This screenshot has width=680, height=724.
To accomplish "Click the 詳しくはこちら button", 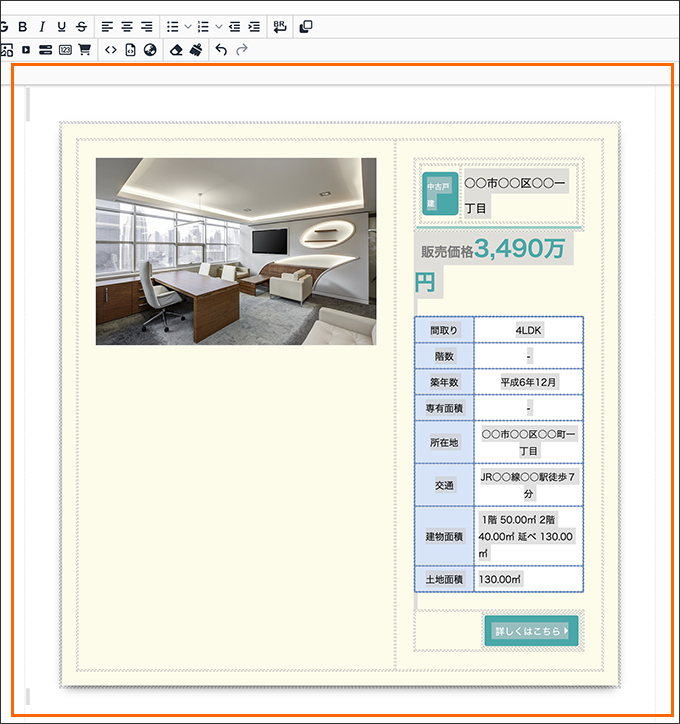I will (531, 631).
